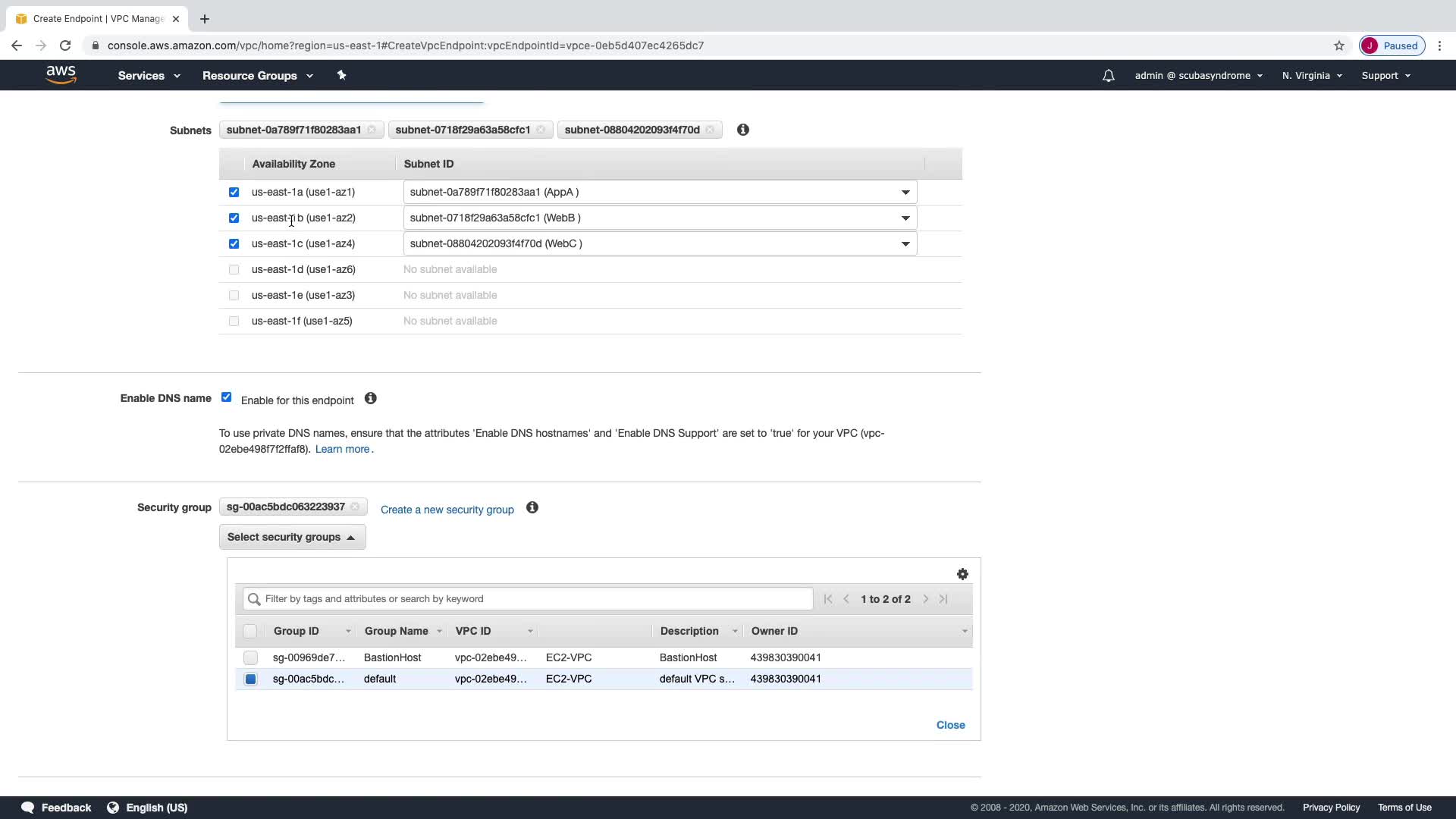Bookmark this page with star icon
This screenshot has height=819, width=1456.
(1339, 45)
